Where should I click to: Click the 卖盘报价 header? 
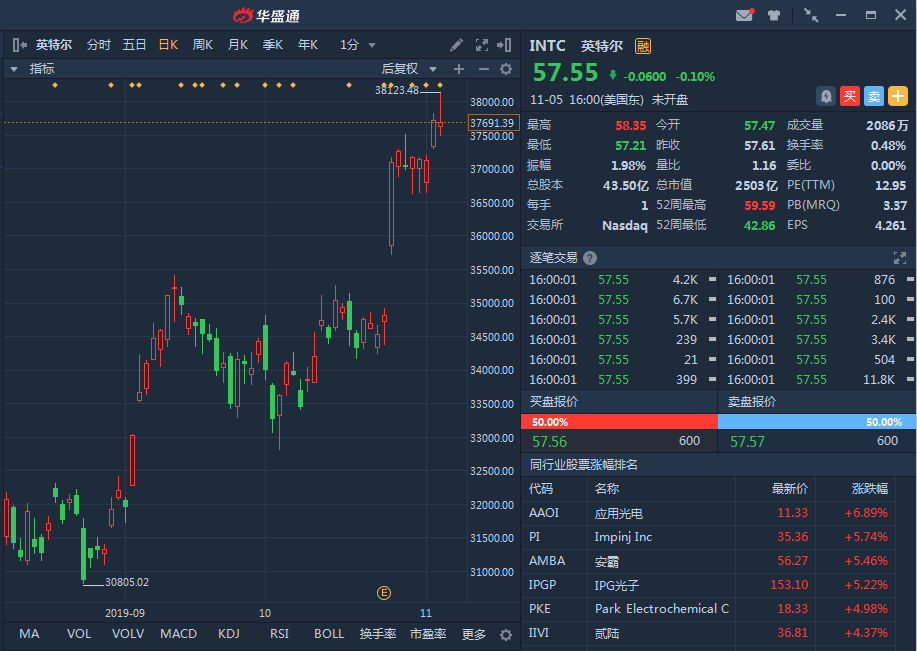751,402
